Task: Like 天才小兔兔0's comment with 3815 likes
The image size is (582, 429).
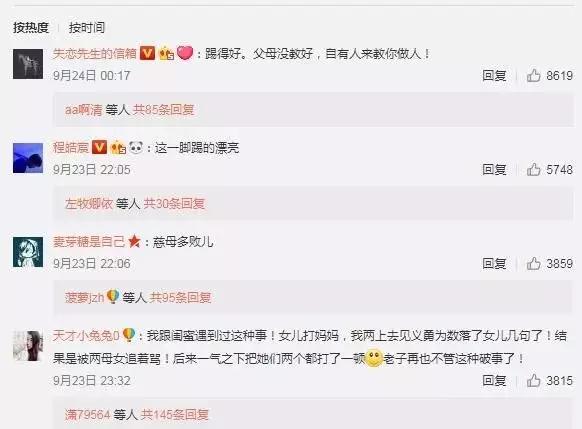Action: [x=533, y=381]
